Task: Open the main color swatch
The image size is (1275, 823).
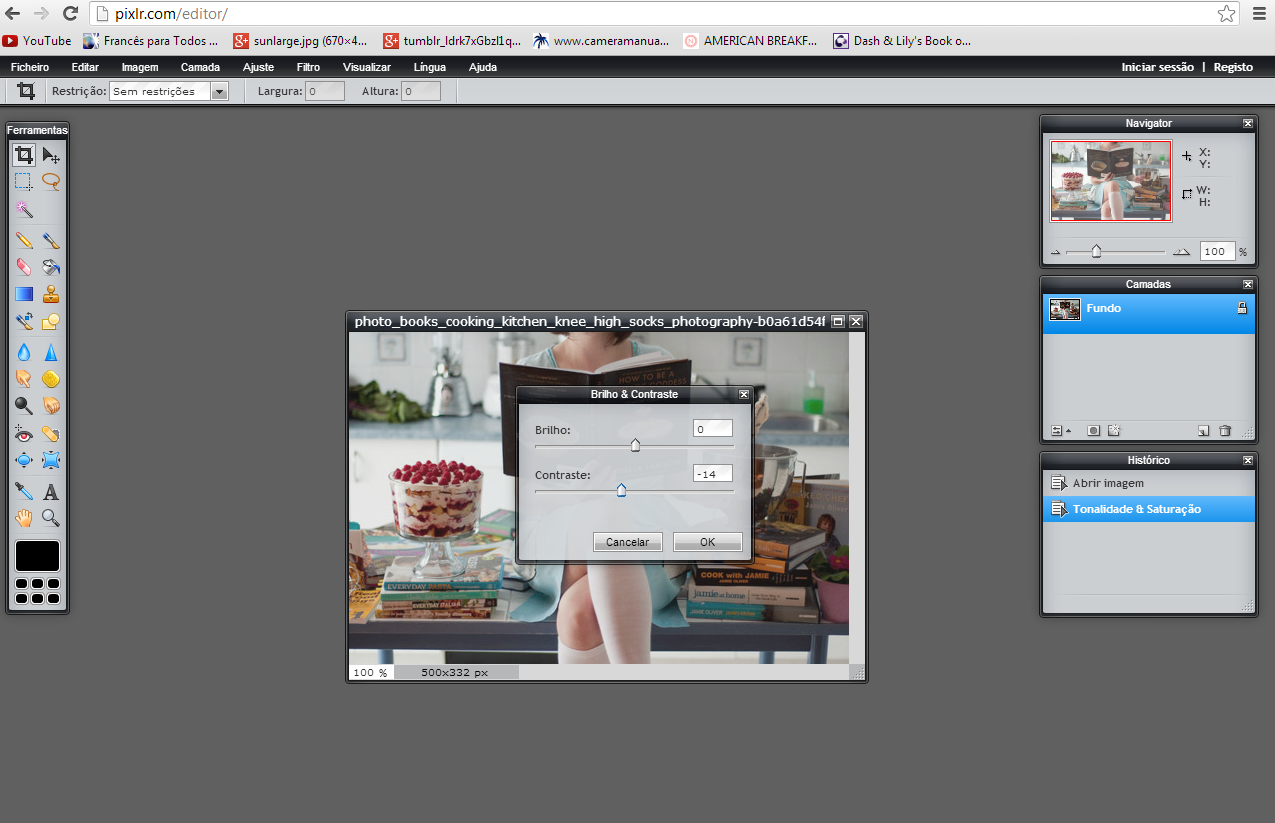Action: [x=37, y=556]
